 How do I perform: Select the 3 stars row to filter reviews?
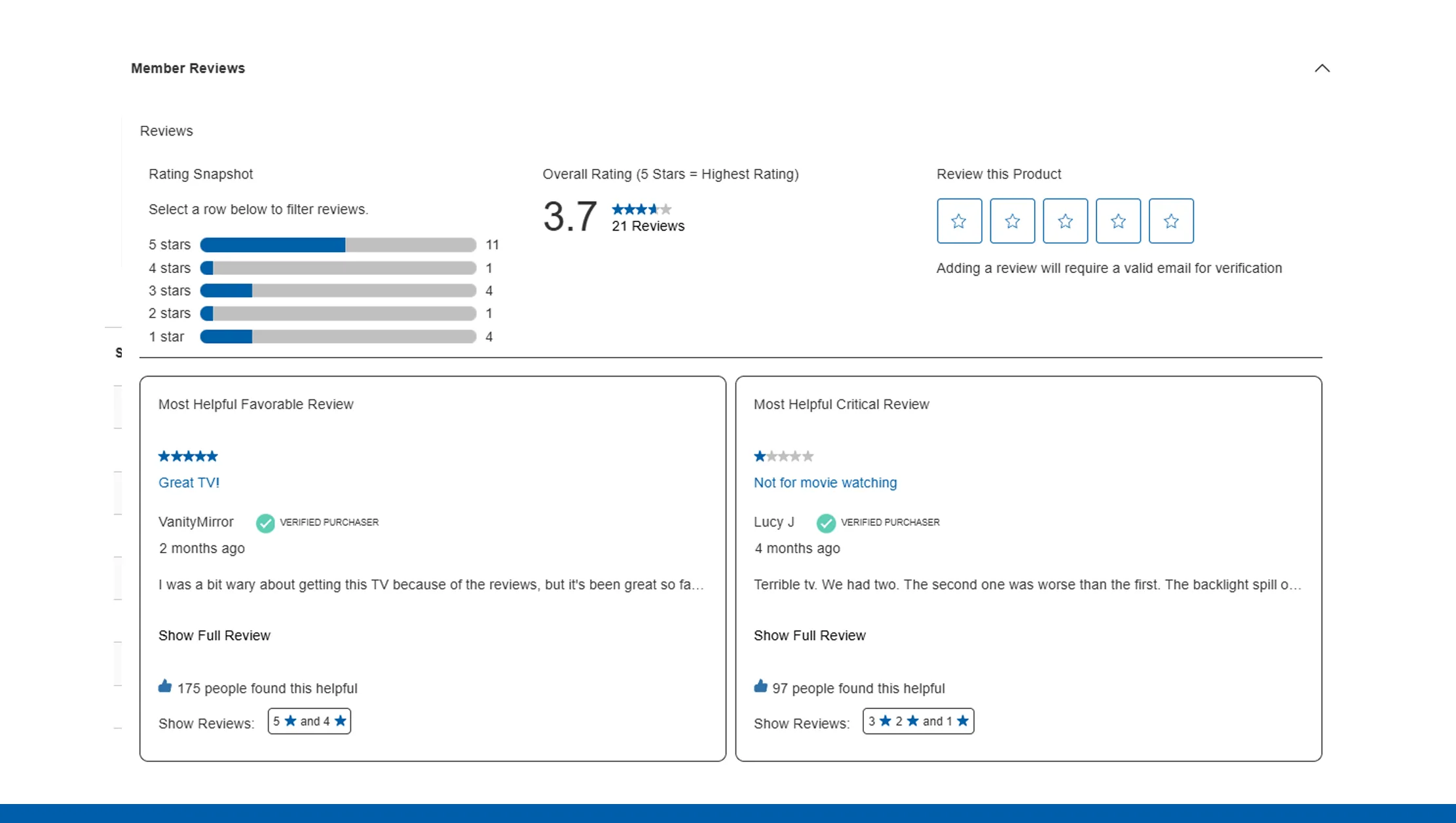pos(337,290)
